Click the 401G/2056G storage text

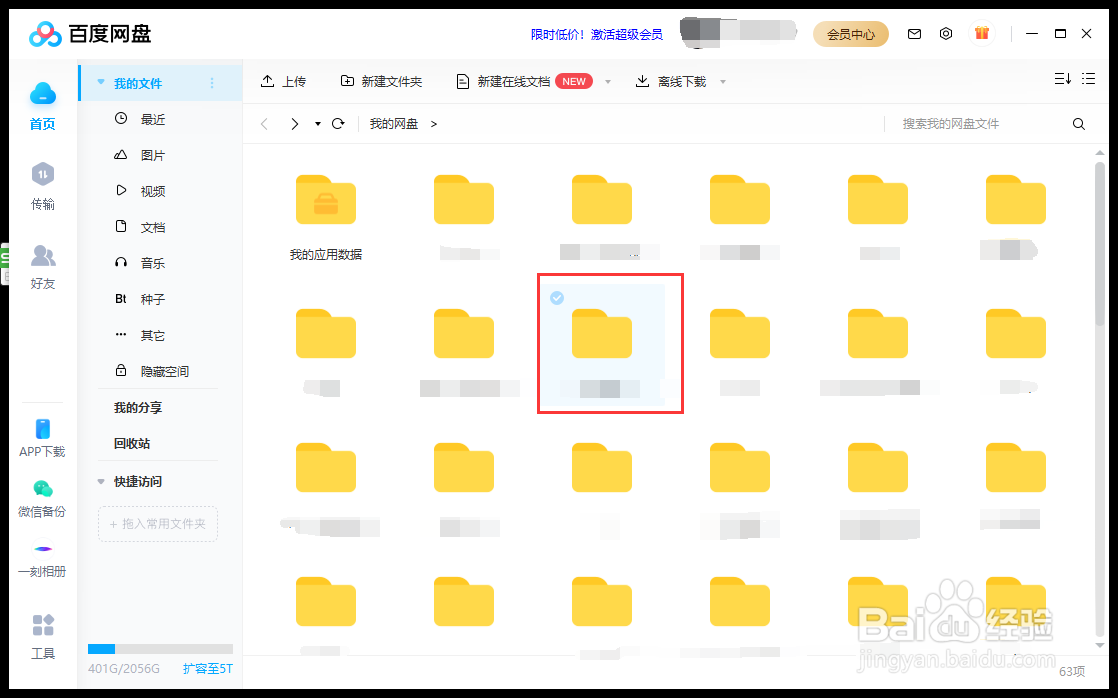(x=124, y=669)
